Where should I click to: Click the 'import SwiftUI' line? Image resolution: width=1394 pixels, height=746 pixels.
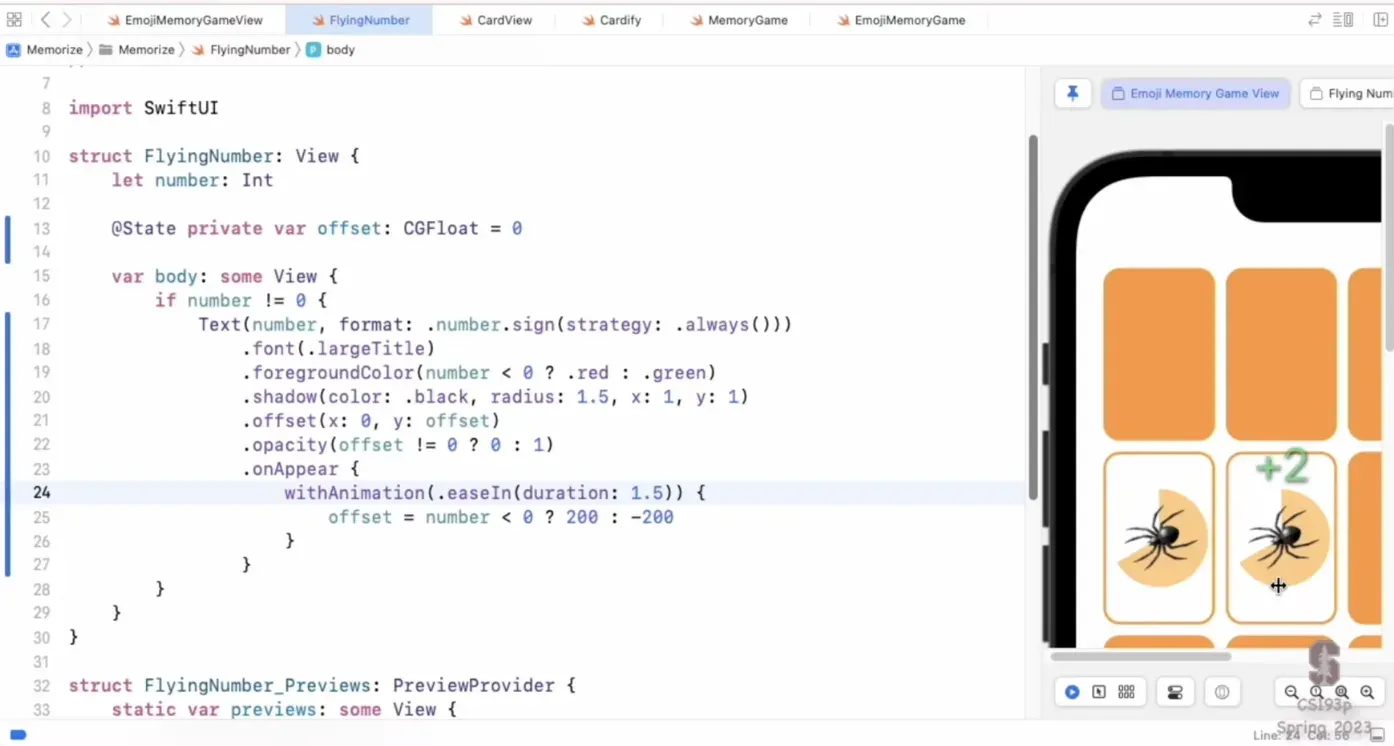(x=143, y=108)
